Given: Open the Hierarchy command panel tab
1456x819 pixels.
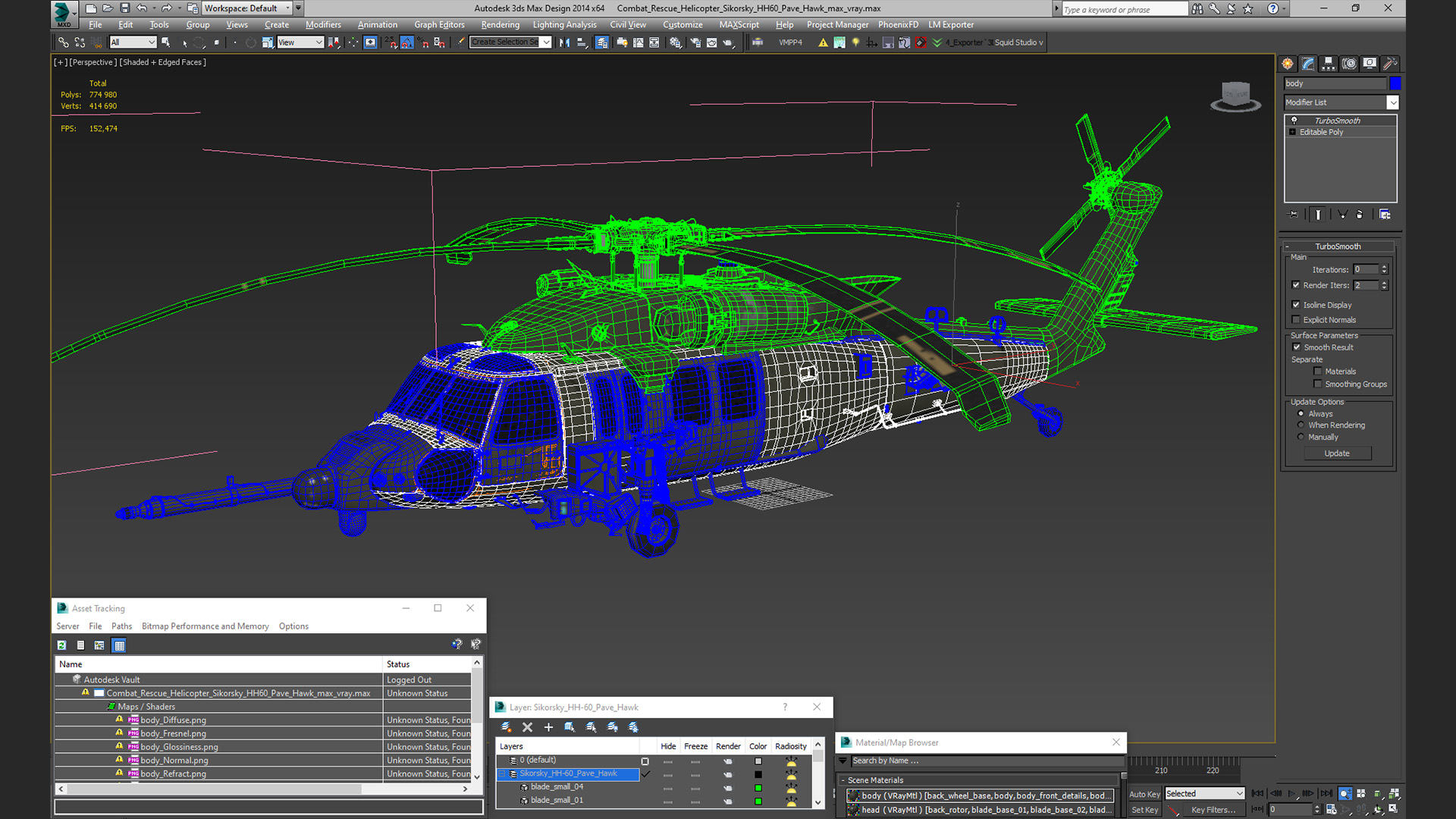Looking at the screenshot, I should (x=1329, y=64).
